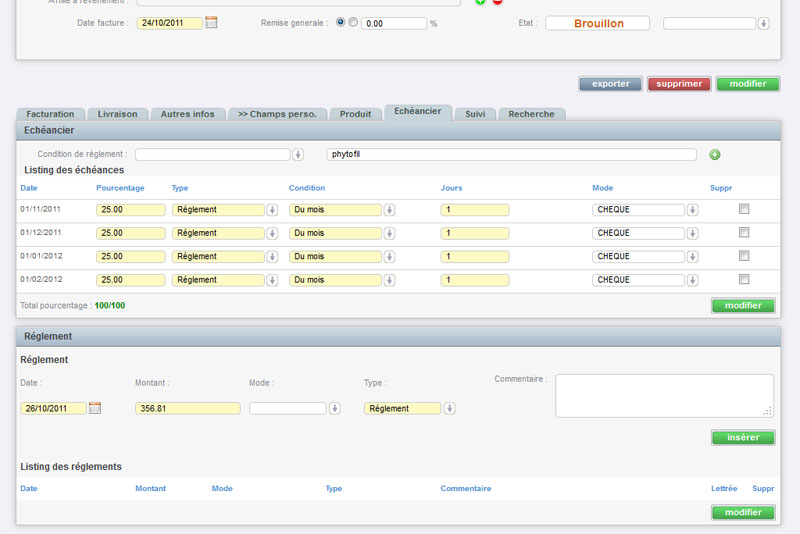
Task: Tick Suppr checkbox for 01/01/2012 échéance
Action: click(x=744, y=256)
